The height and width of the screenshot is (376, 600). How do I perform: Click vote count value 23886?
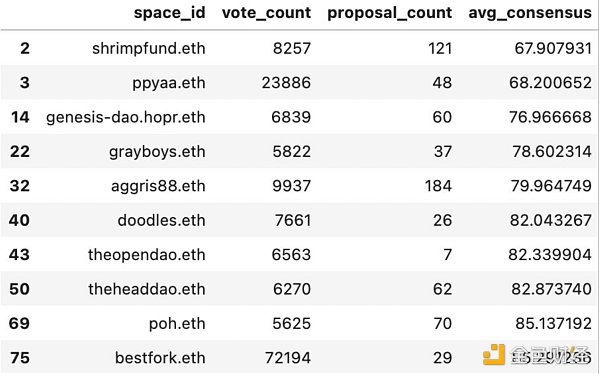(286, 83)
